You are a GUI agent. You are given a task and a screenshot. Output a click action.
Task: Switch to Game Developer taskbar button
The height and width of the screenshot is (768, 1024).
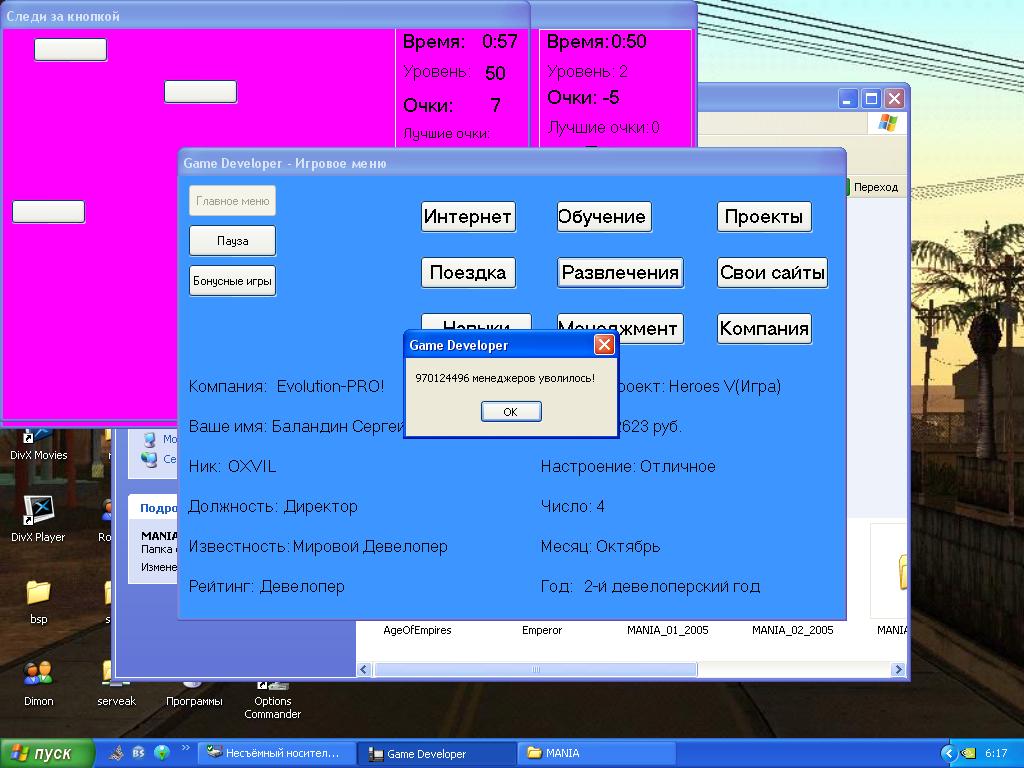click(436, 754)
